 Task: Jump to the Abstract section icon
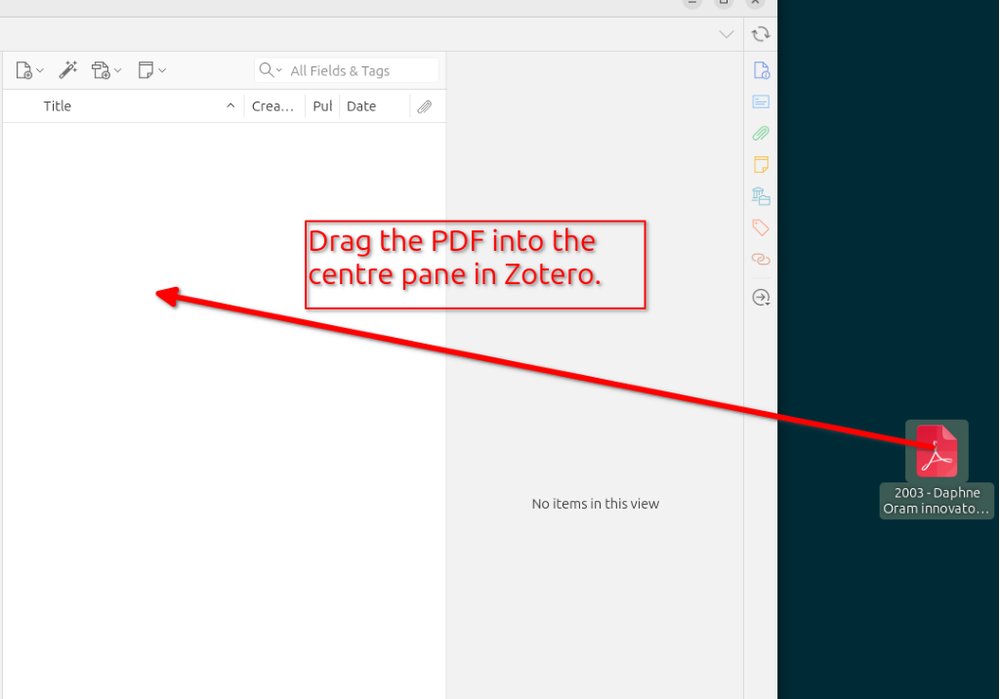761,101
